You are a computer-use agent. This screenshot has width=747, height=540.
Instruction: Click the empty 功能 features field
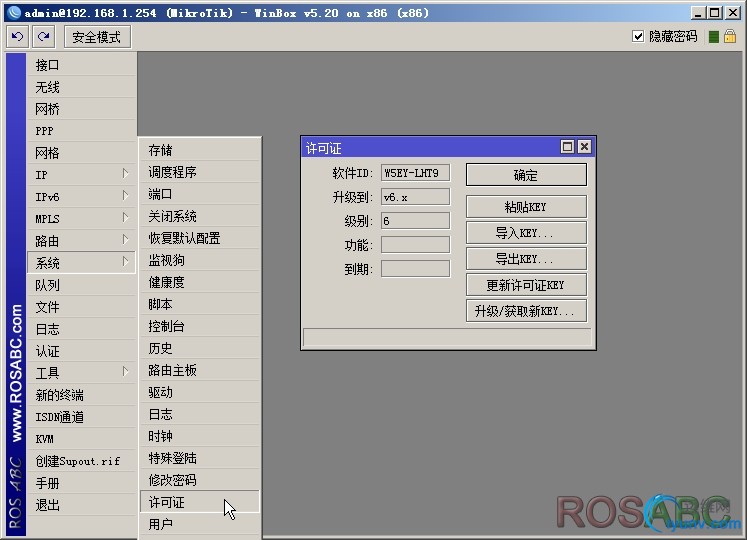[415, 245]
